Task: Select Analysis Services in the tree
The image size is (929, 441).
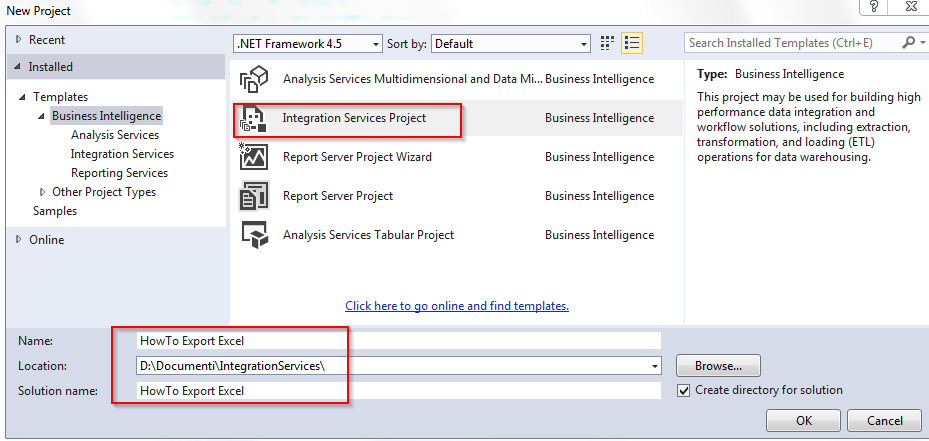Action: (115, 135)
